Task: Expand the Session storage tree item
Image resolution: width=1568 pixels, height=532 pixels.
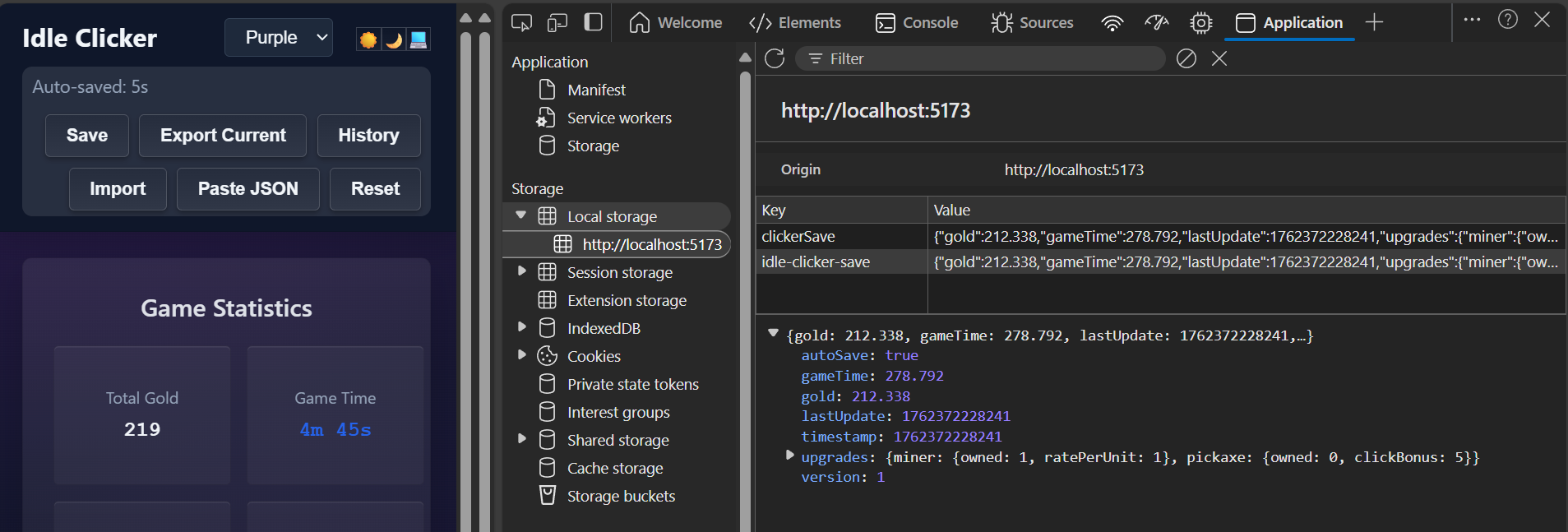Action: (x=522, y=271)
